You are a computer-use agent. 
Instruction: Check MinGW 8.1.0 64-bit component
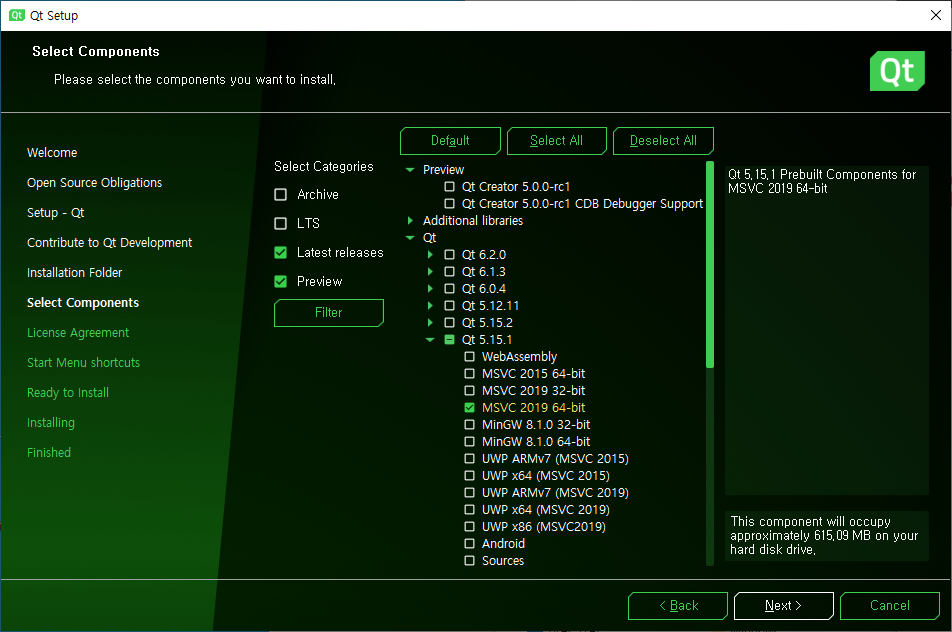[469, 441]
